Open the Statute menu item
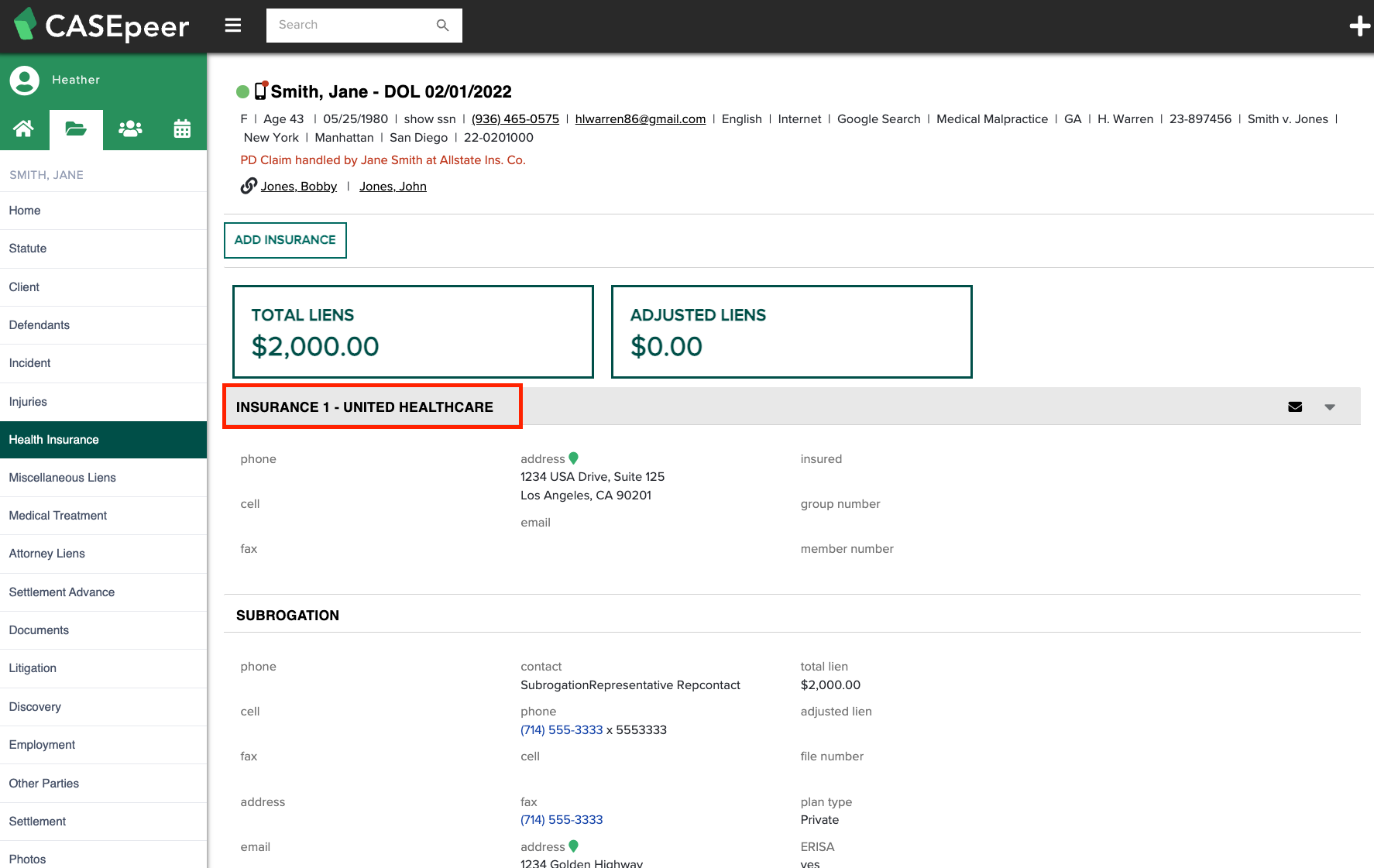Viewport: 1374px width, 868px height. pyautogui.click(x=104, y=249)
